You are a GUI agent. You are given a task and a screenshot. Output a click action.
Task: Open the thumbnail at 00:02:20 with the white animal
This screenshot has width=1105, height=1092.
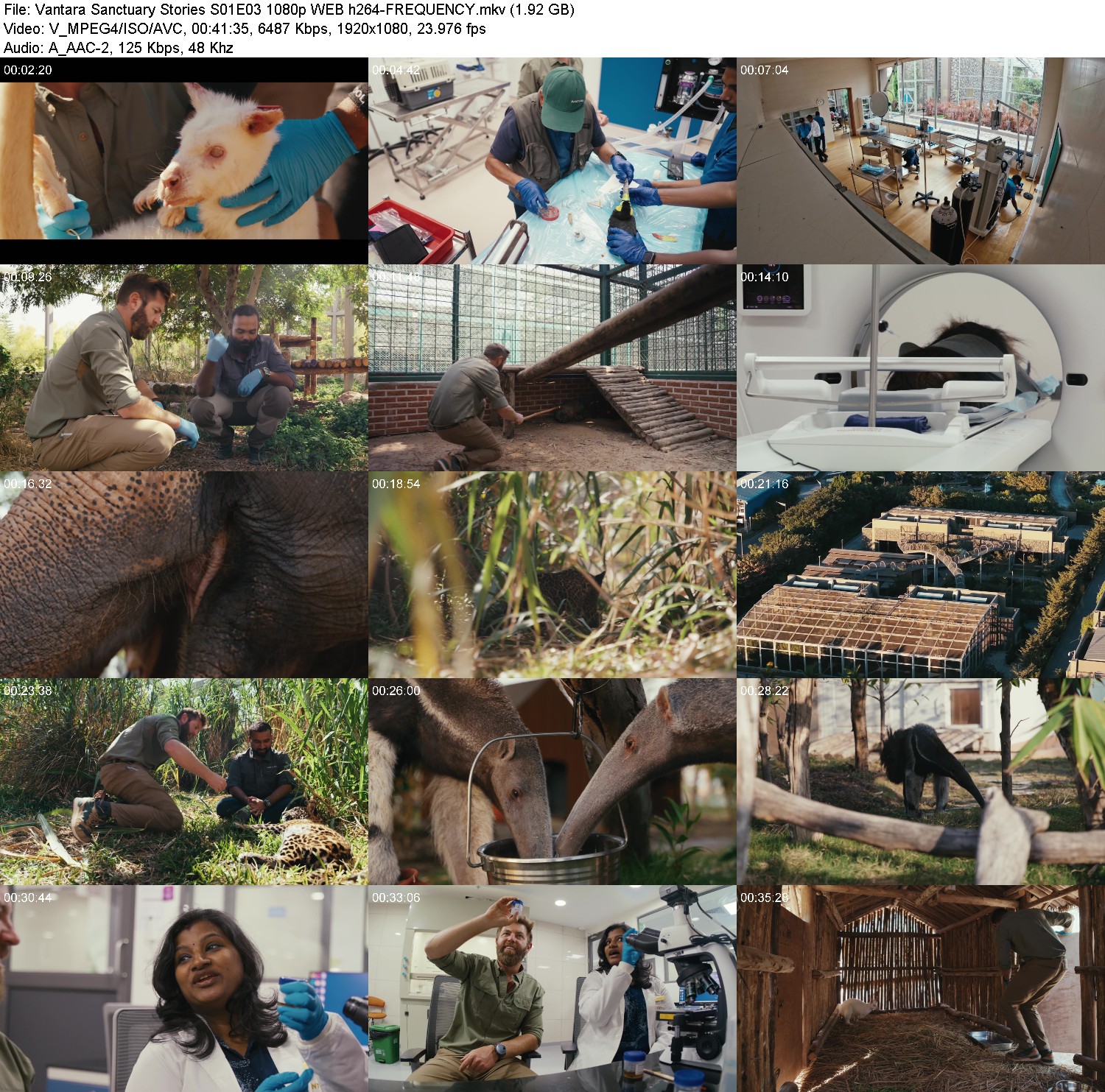[184, 161]
